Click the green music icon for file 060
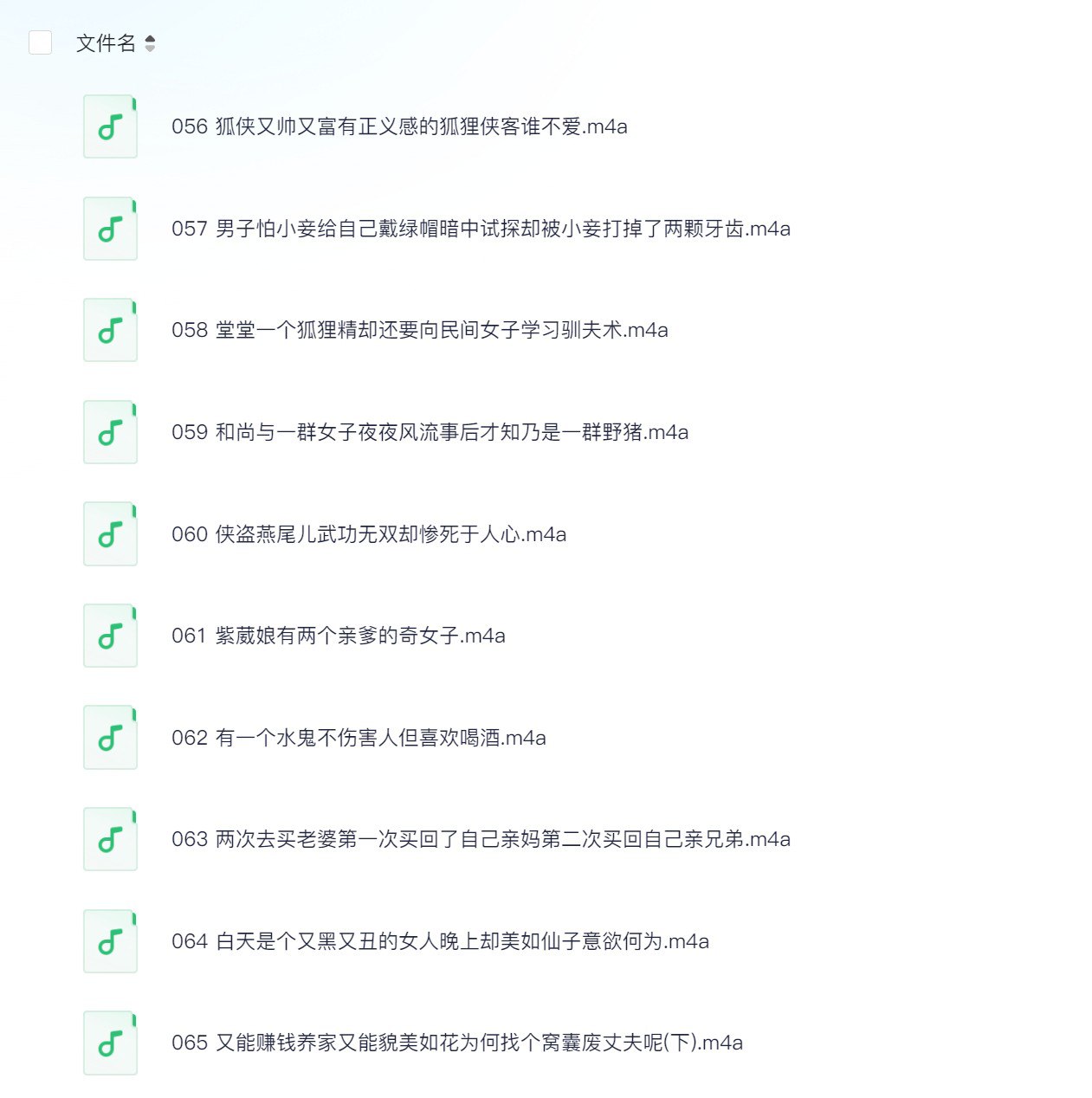 click(x=109, y=534)
